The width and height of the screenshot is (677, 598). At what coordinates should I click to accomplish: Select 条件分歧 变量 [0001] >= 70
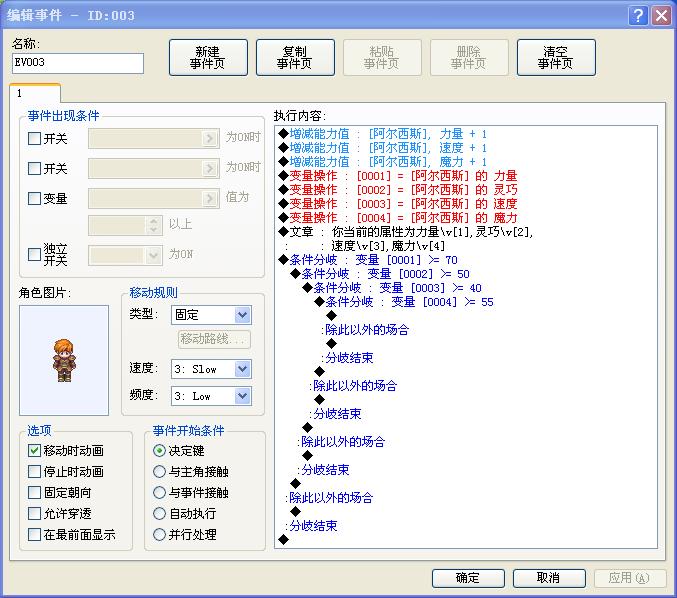[368, 260]
